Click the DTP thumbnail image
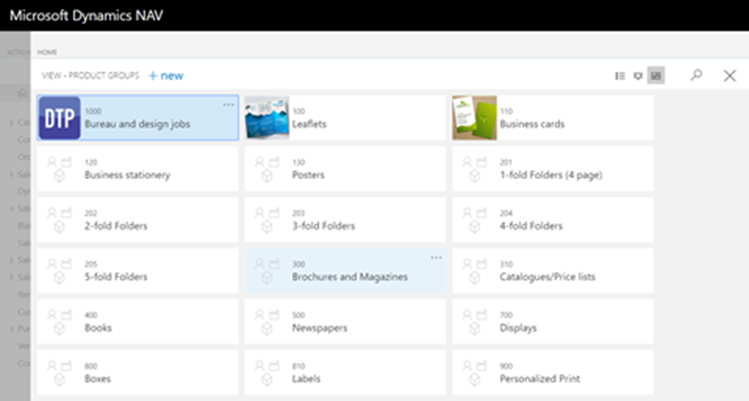Viewport: 749px width, 401px height. tap(59, 118)
